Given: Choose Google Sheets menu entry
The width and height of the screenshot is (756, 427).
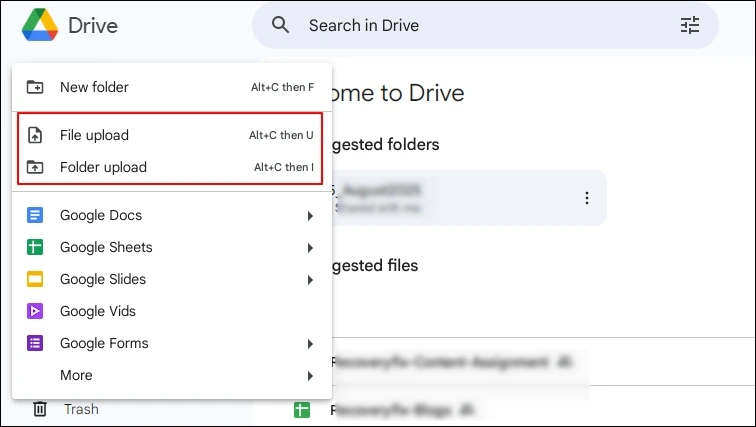Looking at the screenshot, I should tap(172, 247).
